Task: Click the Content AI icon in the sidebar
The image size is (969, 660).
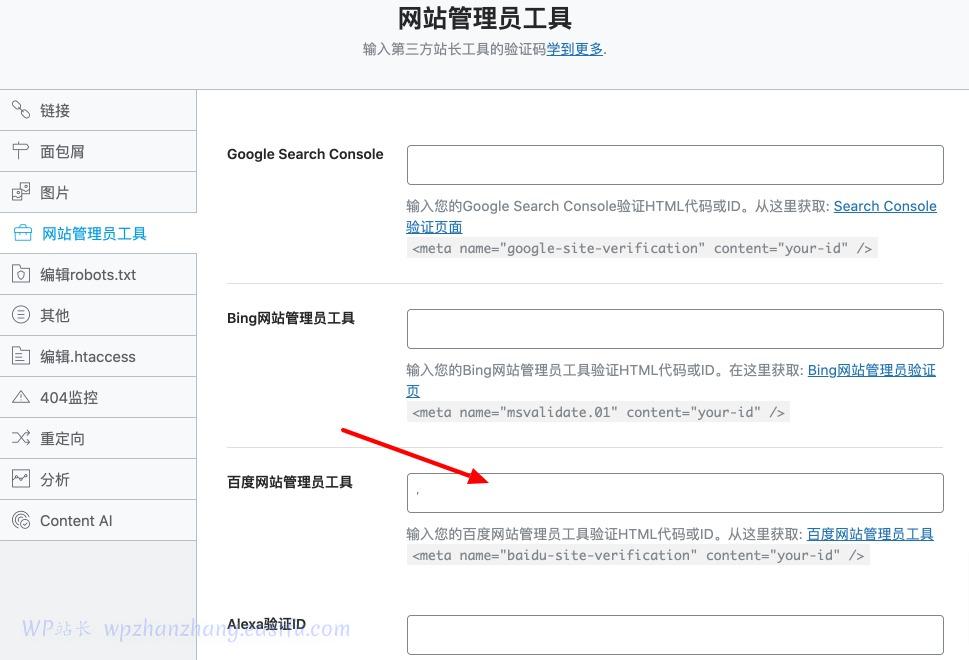Action: click(21, 520)
